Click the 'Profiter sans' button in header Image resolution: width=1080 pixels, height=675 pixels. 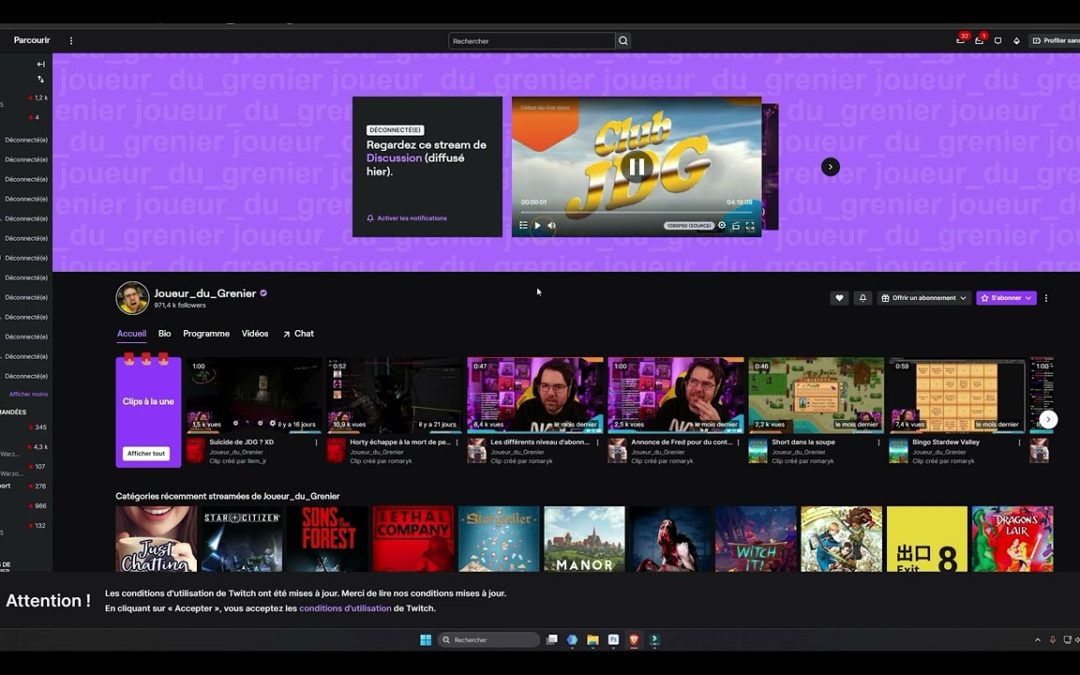click(1055, 41)
